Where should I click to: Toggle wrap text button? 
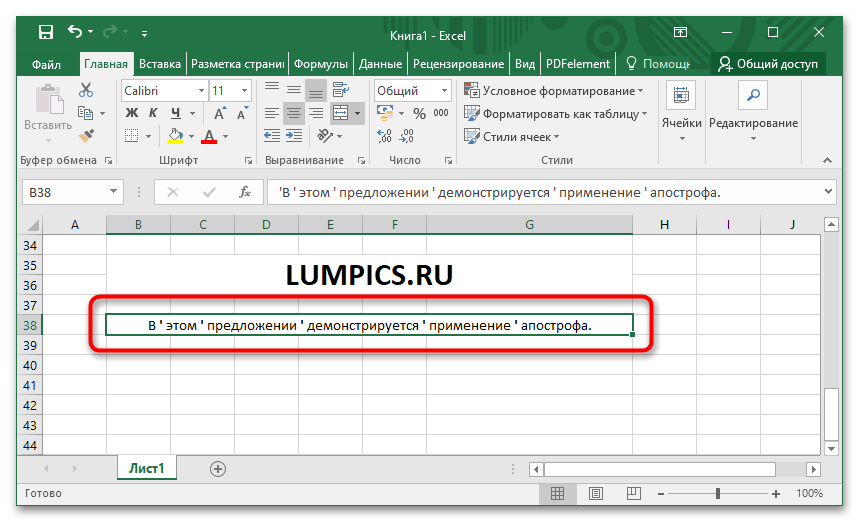click(339, 90)
